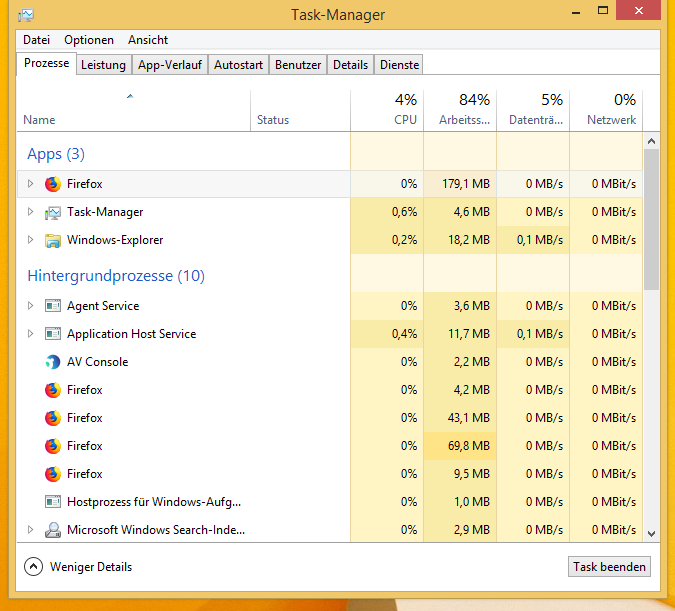This screenshot has height=611, width=675.
Task: Close the Task-Manager window
Action: [x=638, y=10]
